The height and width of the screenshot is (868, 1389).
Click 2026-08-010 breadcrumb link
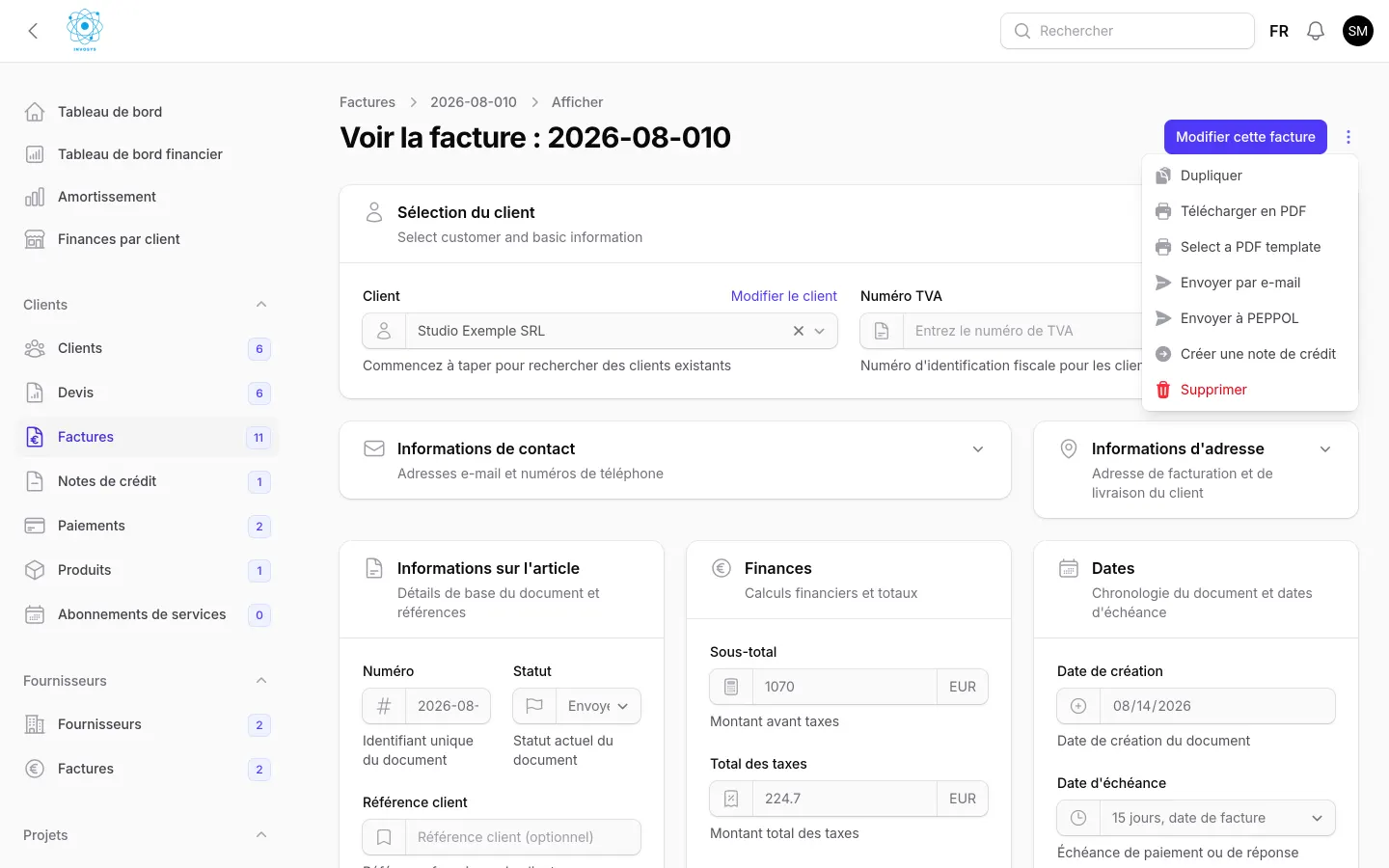pyautogui.click(x=474, y=102)
